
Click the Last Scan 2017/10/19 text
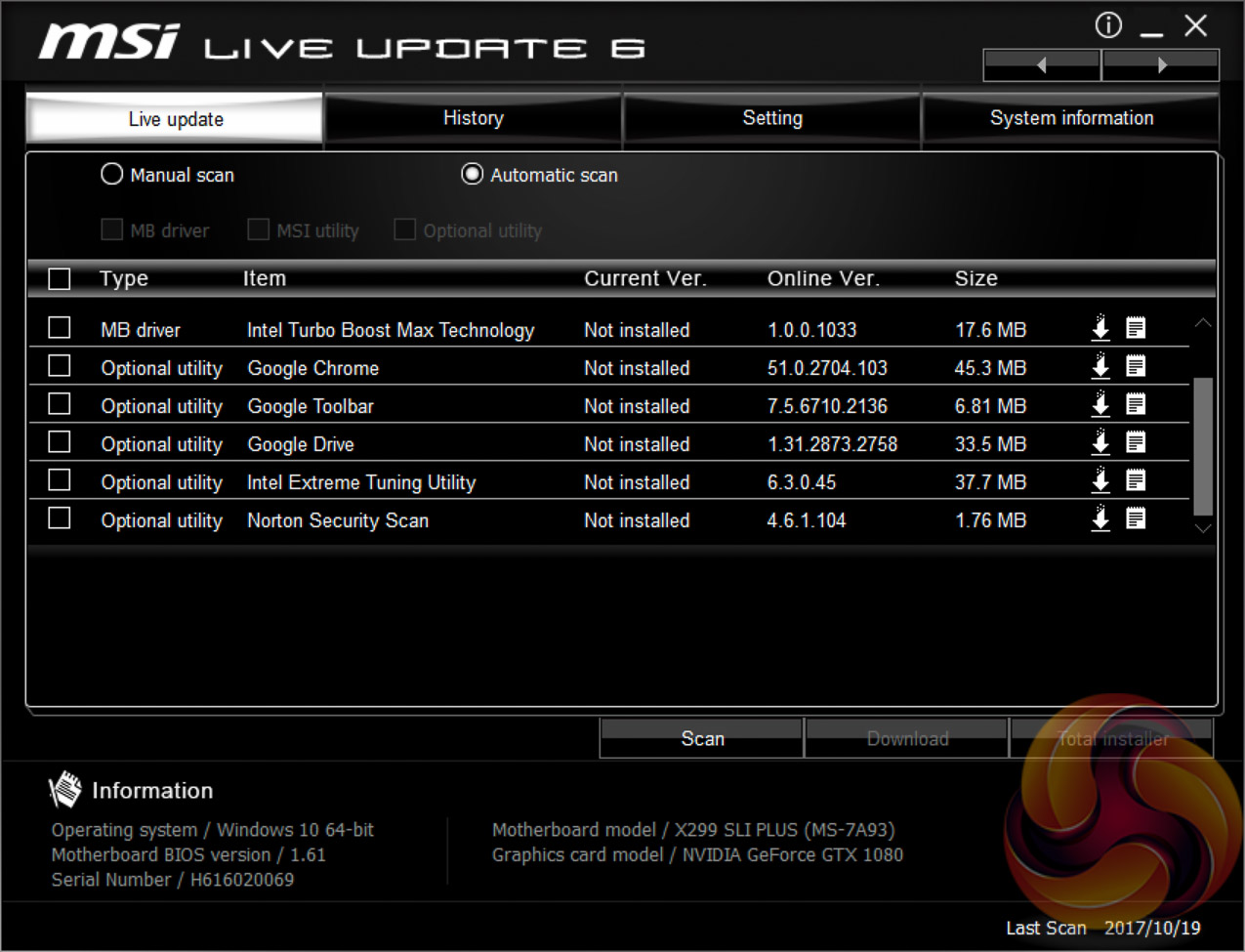pyautogui.click(x=1103, y=928)
